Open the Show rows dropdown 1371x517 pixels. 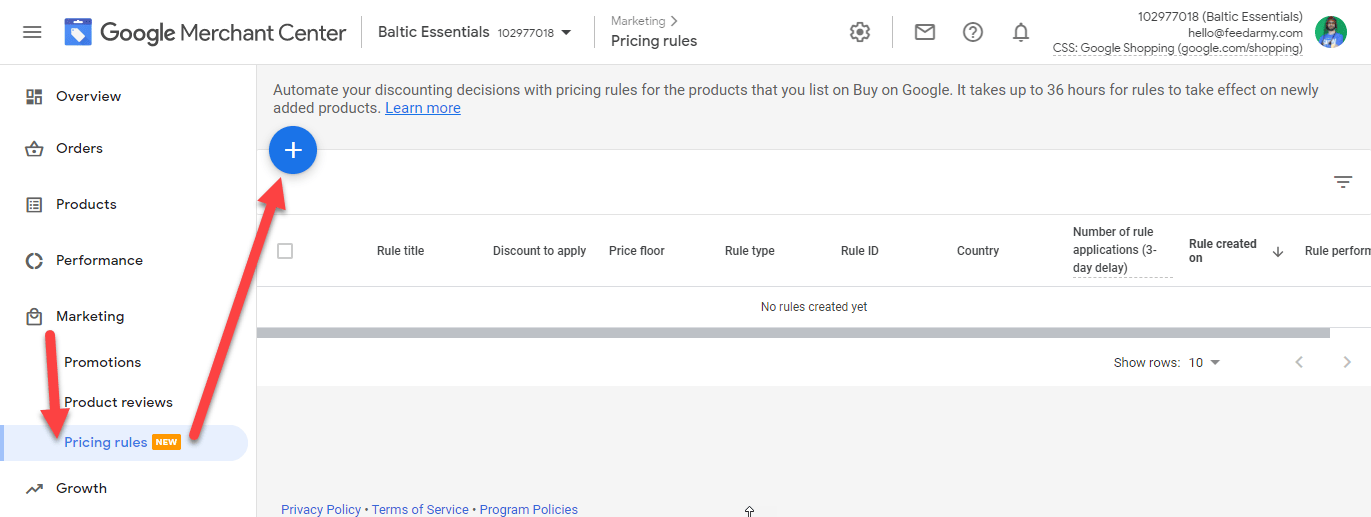pos(1204,362)
